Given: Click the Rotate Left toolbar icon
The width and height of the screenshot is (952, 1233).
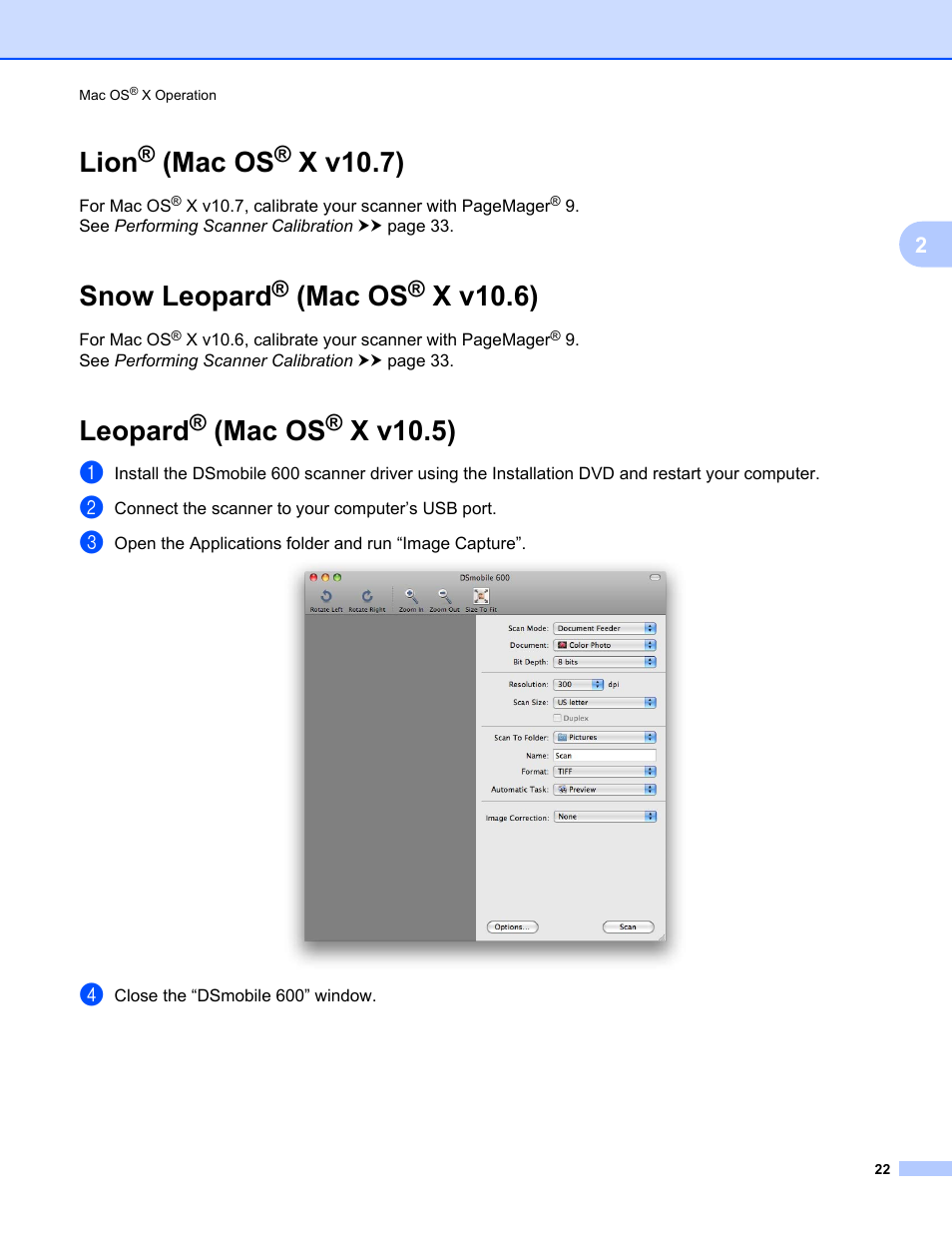Looking at the screenshot, I should coord(325,596).
